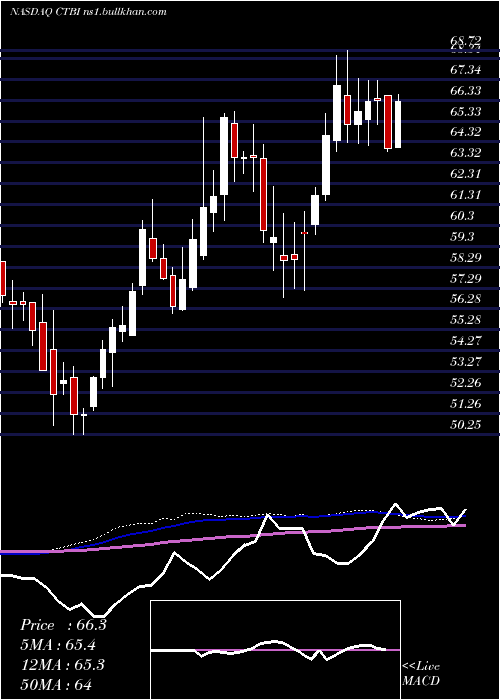Image resolution: width=500 pixels, height=700 pixels.
Task: Click the 50.25 price axis label
Action: [466, 425]
